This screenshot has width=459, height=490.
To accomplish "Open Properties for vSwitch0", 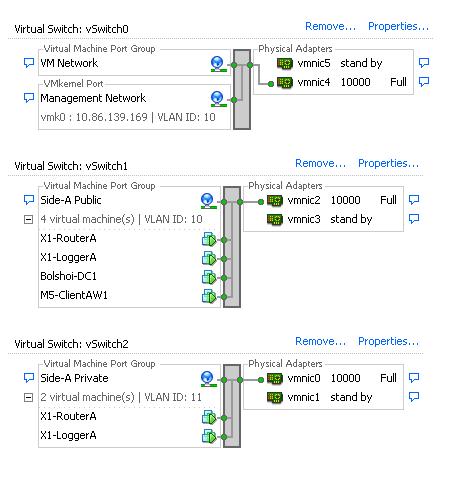I will click(x=398, y=26).
